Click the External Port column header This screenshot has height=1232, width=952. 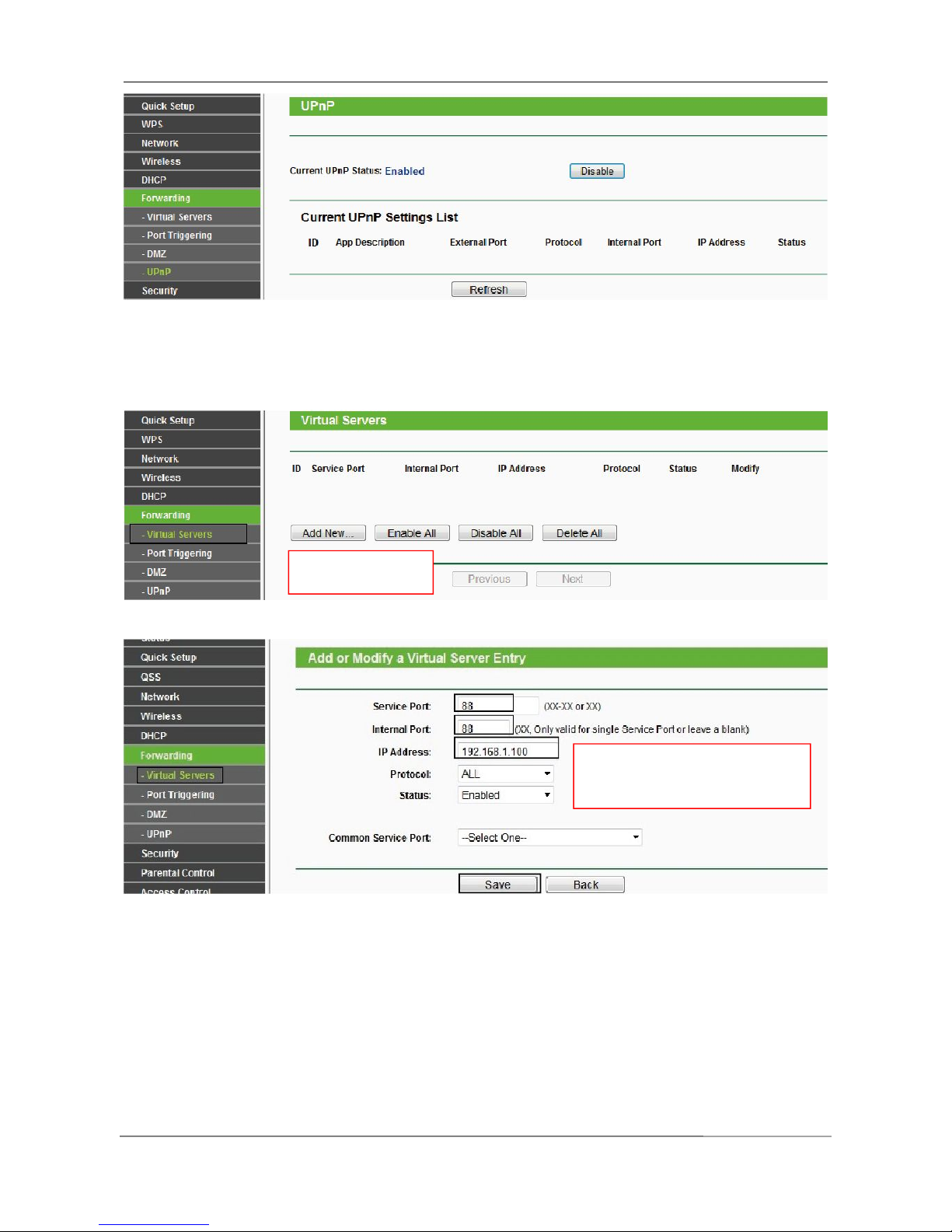[x=478, y=243]
